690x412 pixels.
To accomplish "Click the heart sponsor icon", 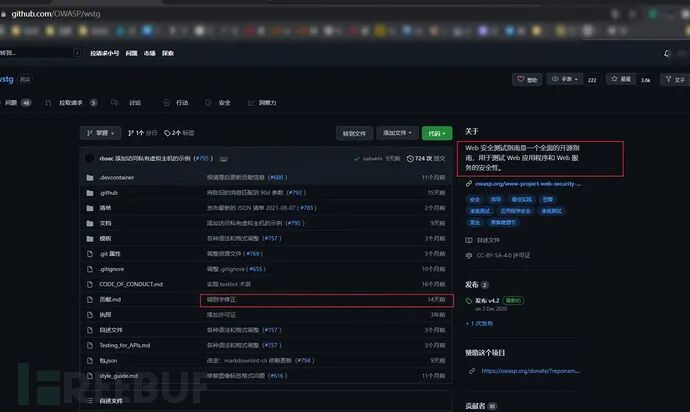I will point(521,79).
